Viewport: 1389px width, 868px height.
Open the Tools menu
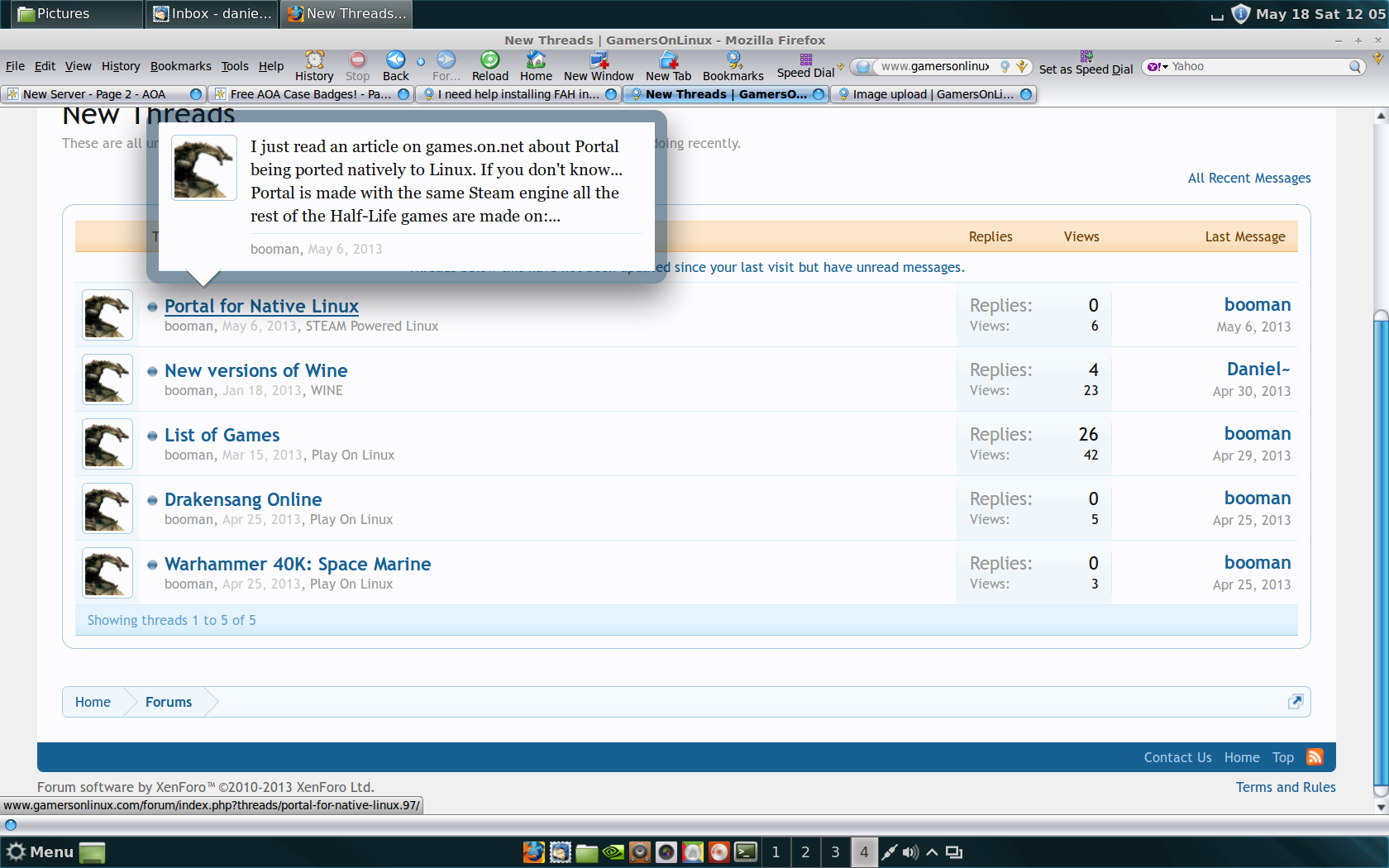(235, 66)
